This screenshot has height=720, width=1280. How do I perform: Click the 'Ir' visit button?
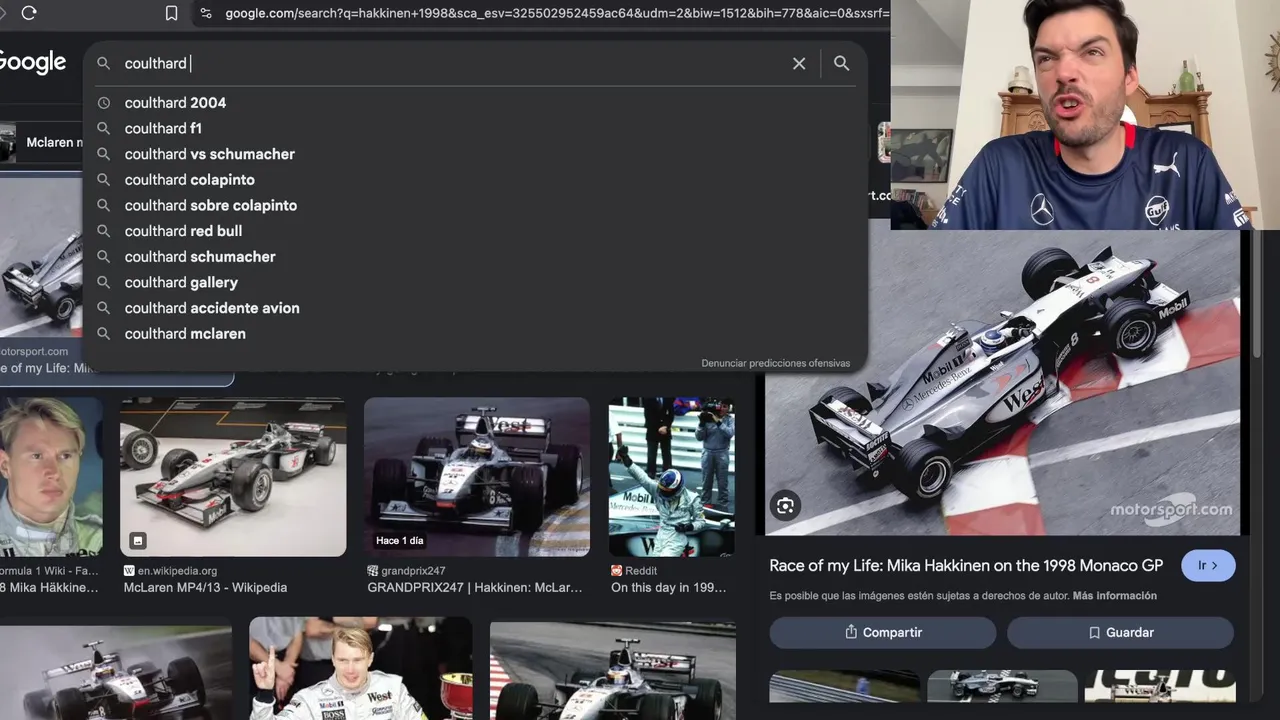[x=1208, y=565]
